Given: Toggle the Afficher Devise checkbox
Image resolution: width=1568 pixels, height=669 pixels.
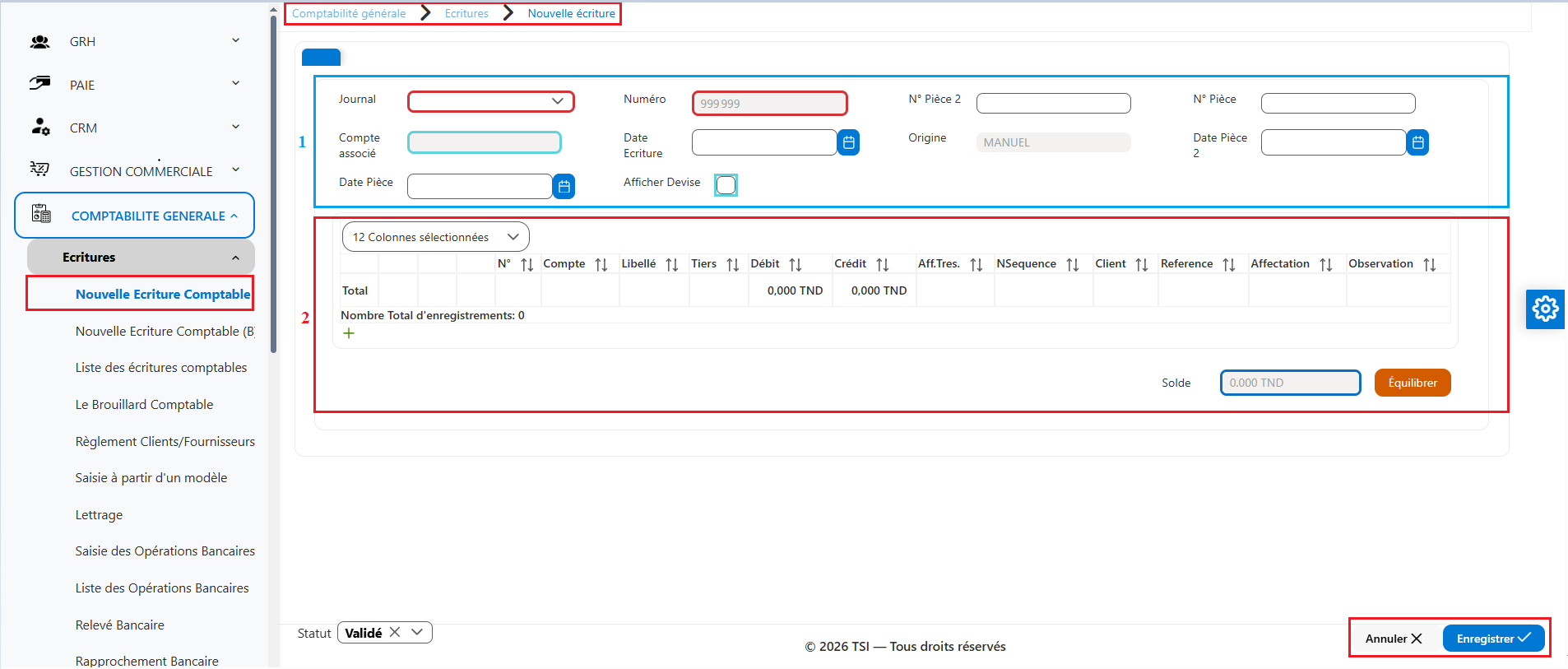Looking at the screenshot, I should click(x=726, y=185).
